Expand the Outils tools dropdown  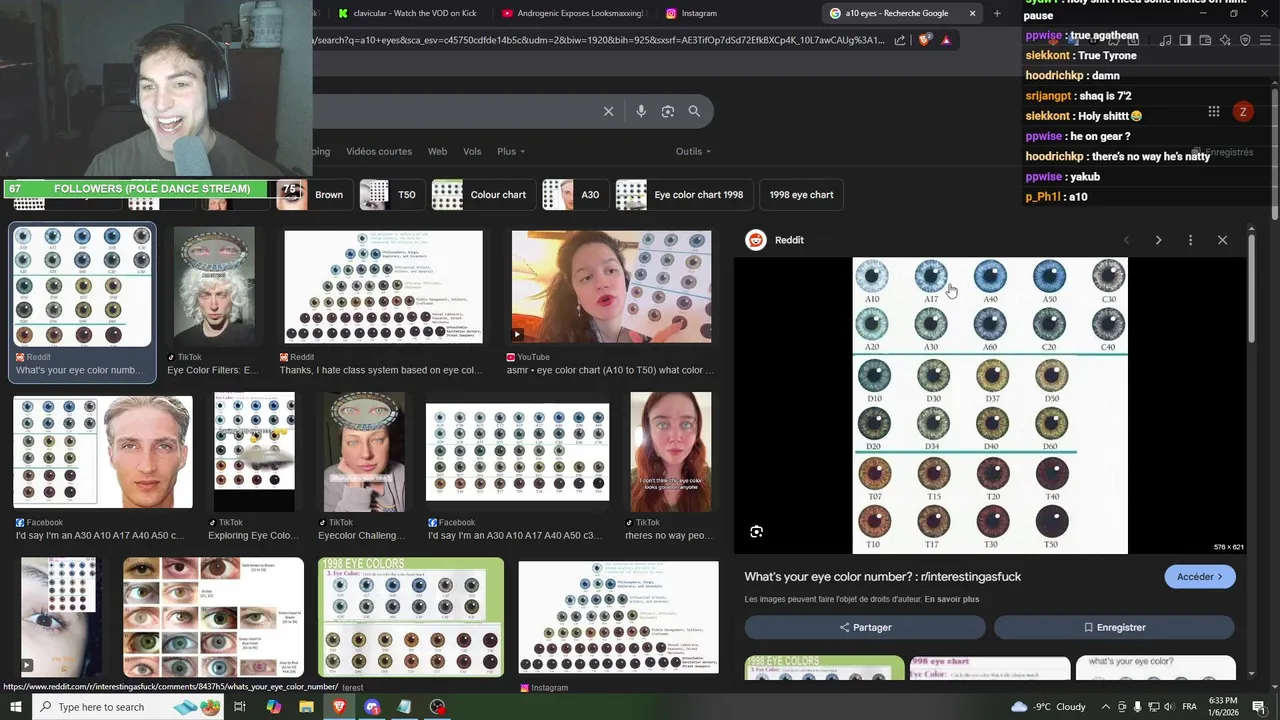(x=693, y=151)
